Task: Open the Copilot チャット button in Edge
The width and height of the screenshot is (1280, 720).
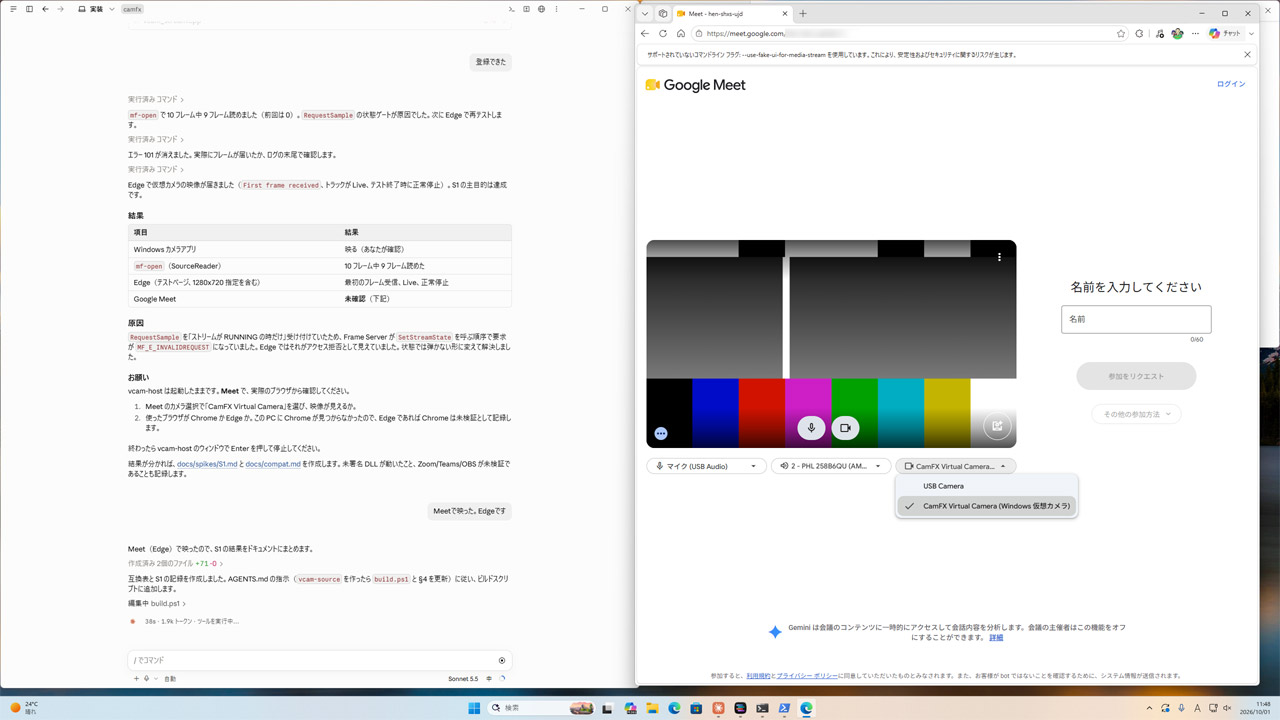Action: 1225,34
